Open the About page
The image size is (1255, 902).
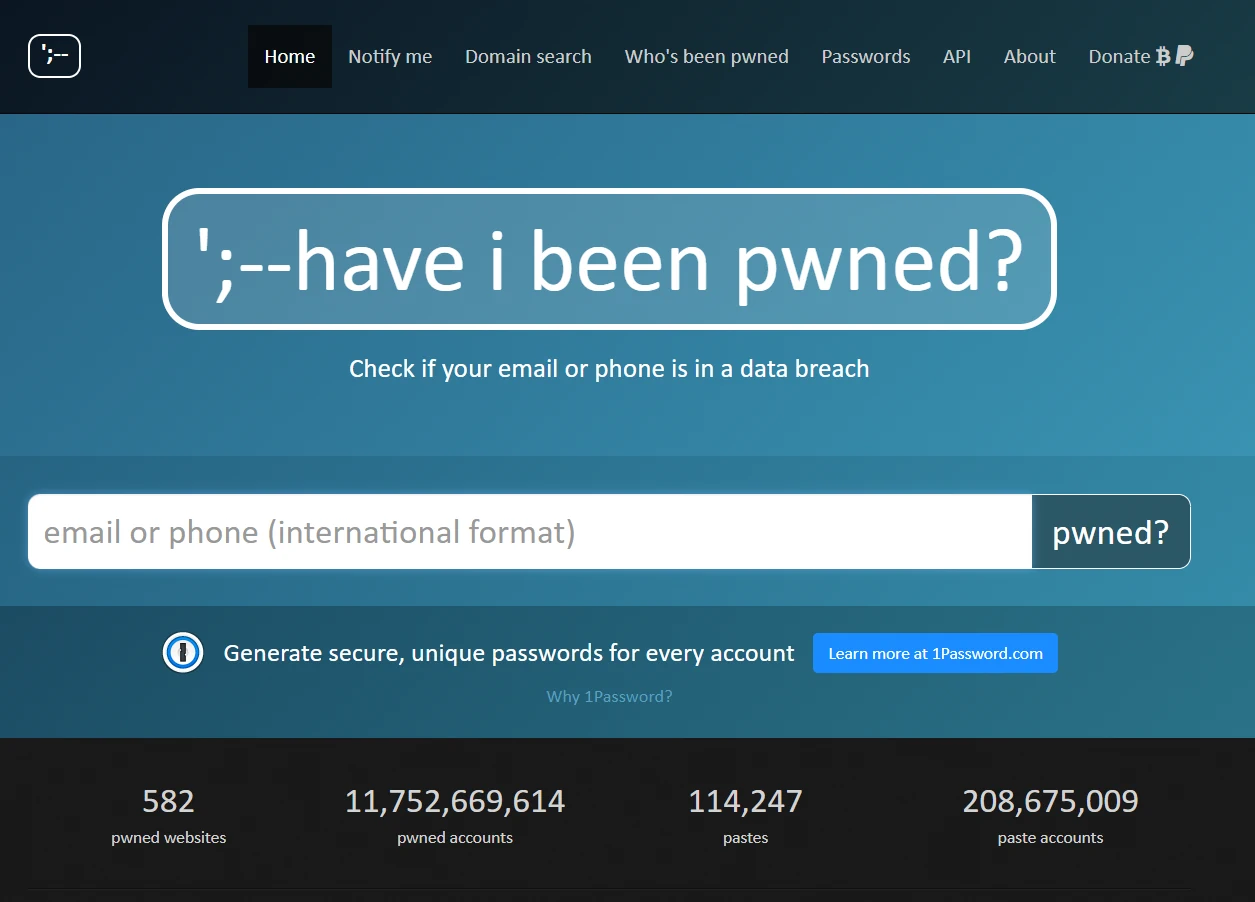[x=1029, y=57]
